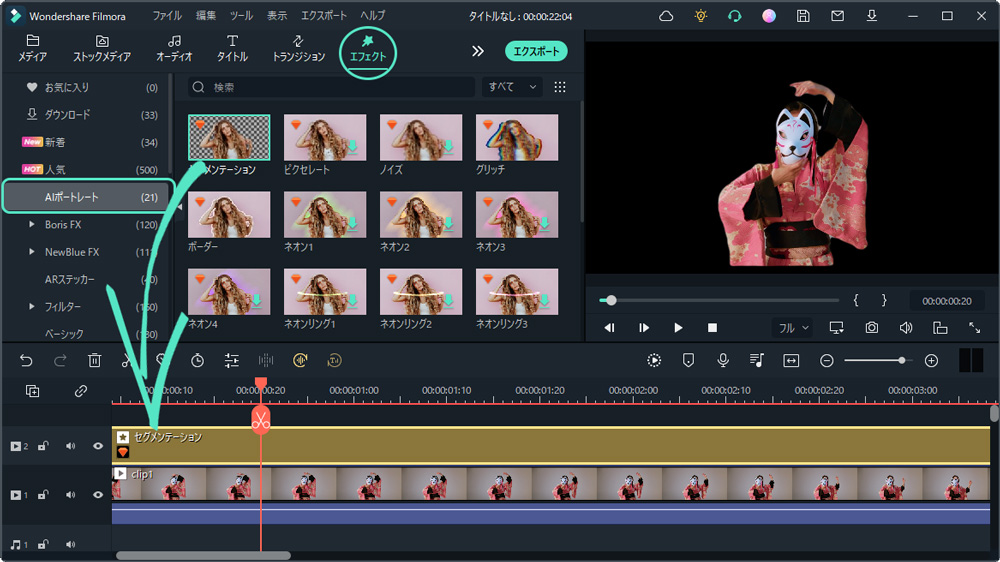Image resolution: width=1000 pixels, height=562 pixels.
Task: Open the すべて filter dropdown
Action: pos(512,87)
